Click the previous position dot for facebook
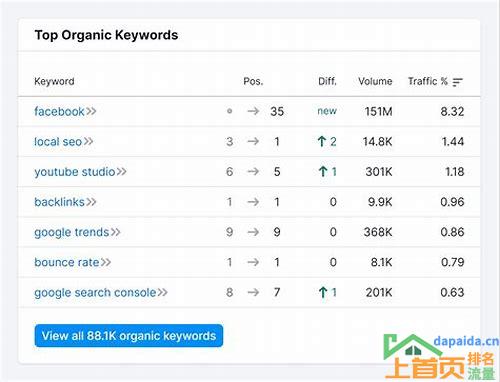 (229, 111)
